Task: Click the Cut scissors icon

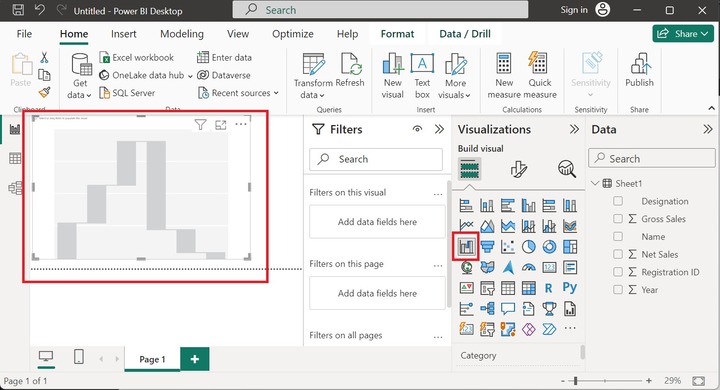Action: 44,57
